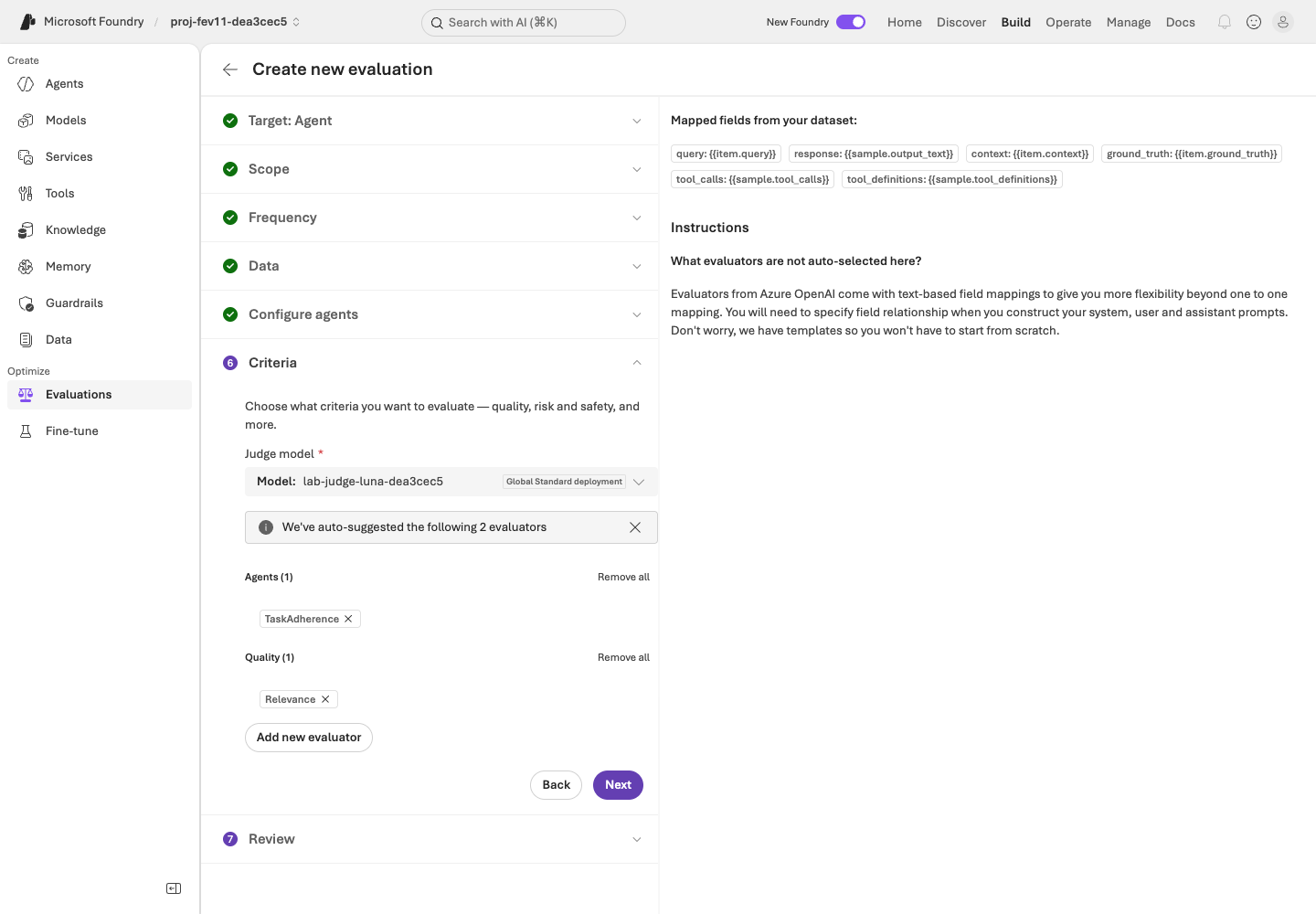1316x914 pixels.
Task: Click the Back button
Action: pyautogui.click(x=556, y=785)
